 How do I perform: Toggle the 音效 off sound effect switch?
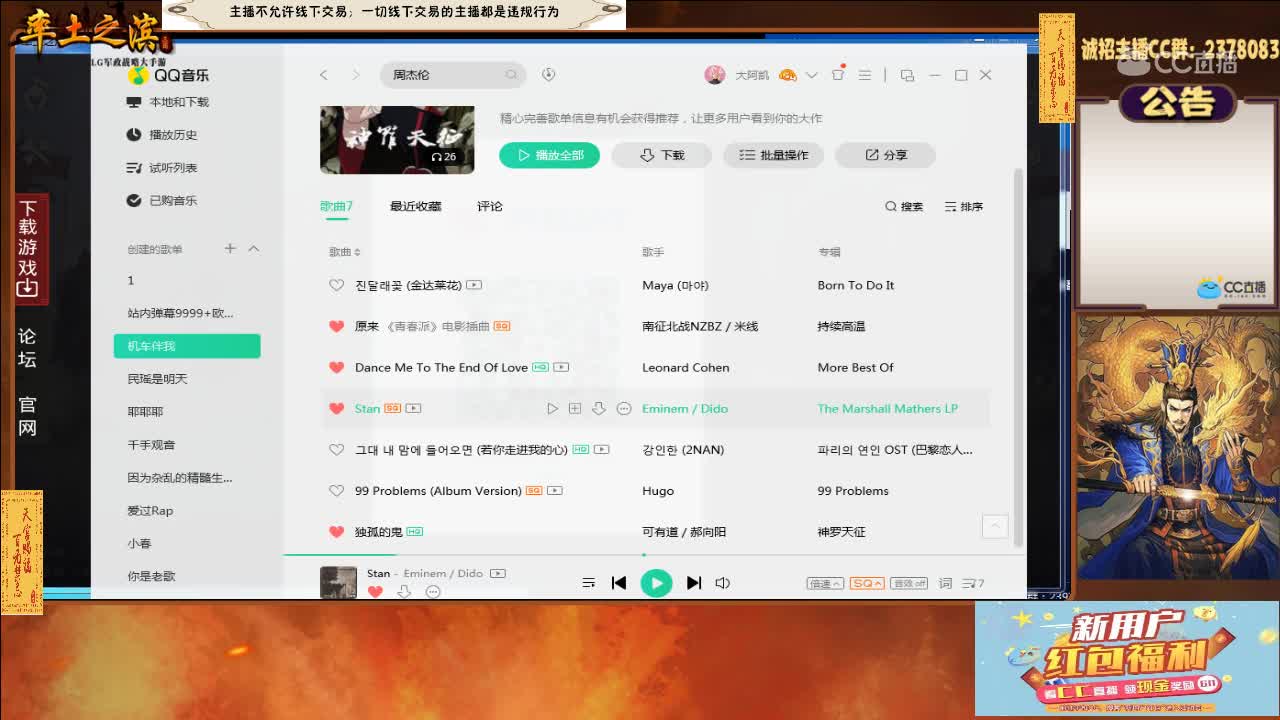pos(909,583)
